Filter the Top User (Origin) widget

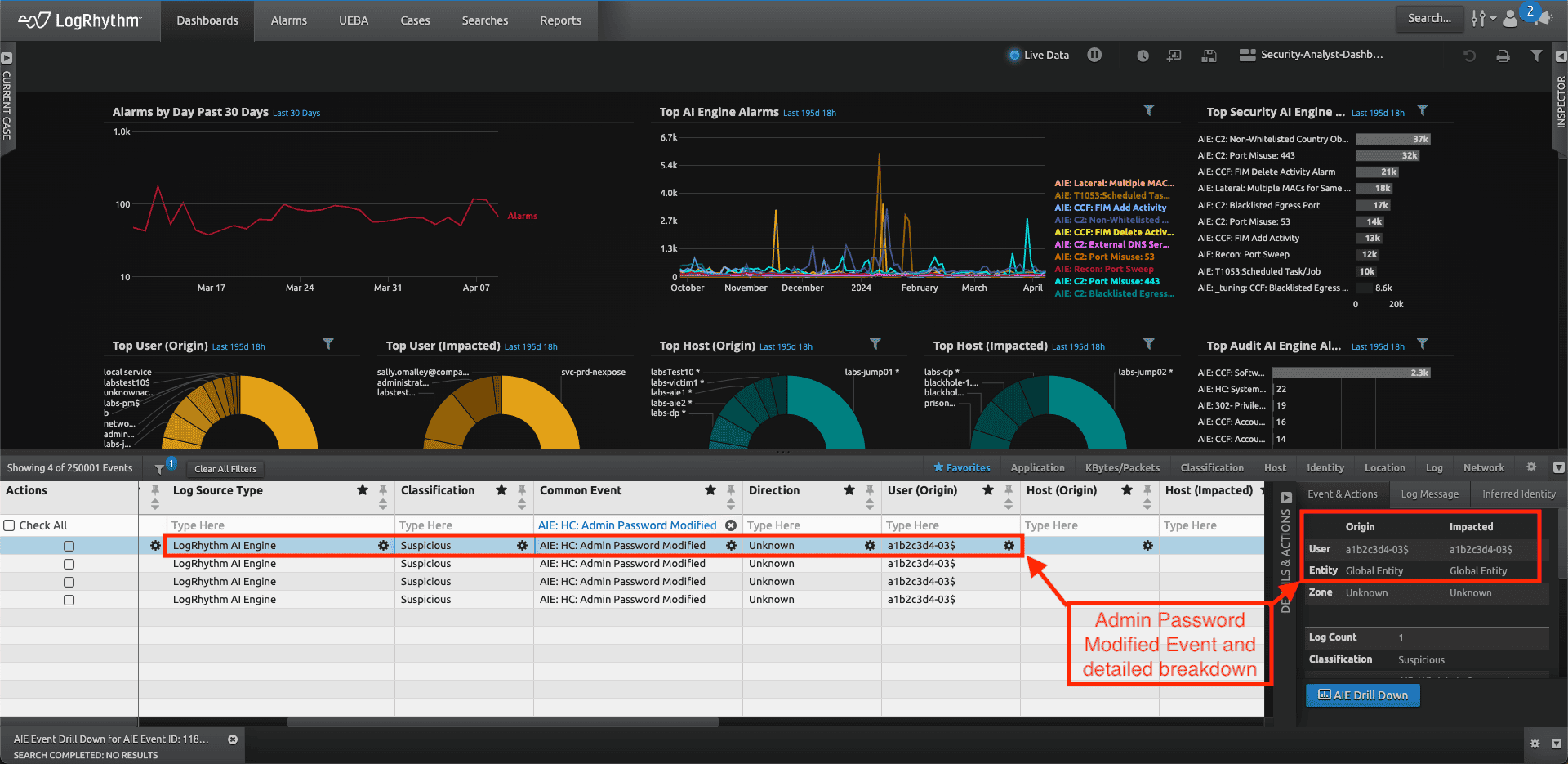click(x=327, y=344)
